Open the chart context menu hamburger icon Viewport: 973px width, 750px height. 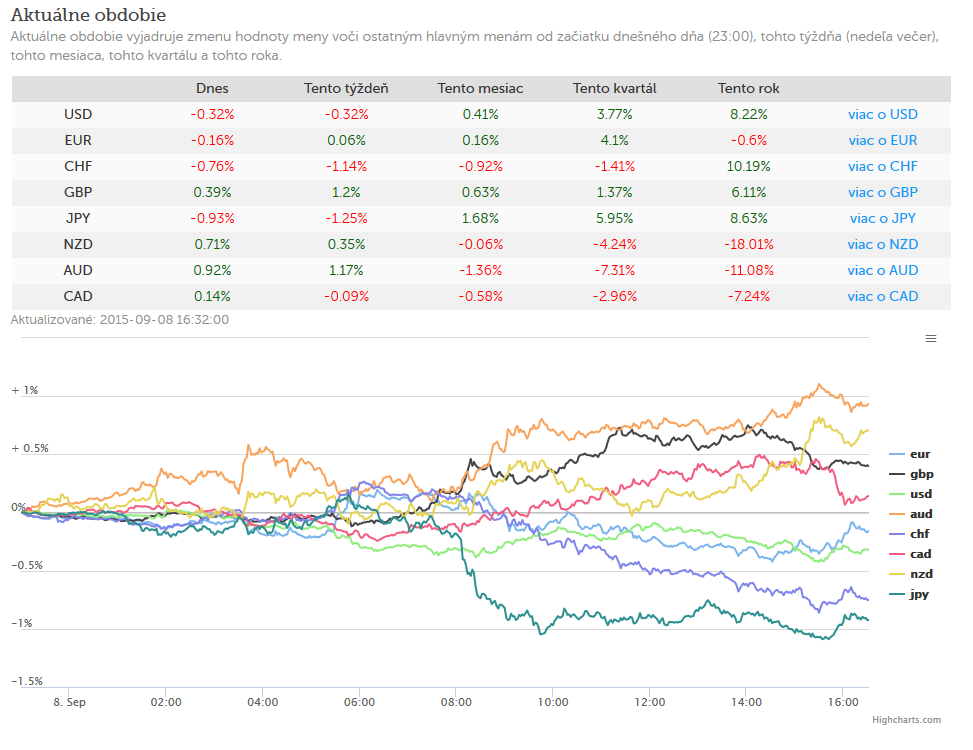931,339
